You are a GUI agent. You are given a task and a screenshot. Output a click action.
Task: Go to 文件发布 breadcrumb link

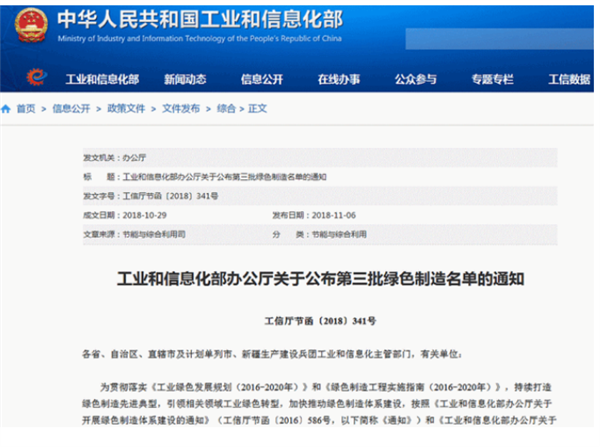(181, 108)
